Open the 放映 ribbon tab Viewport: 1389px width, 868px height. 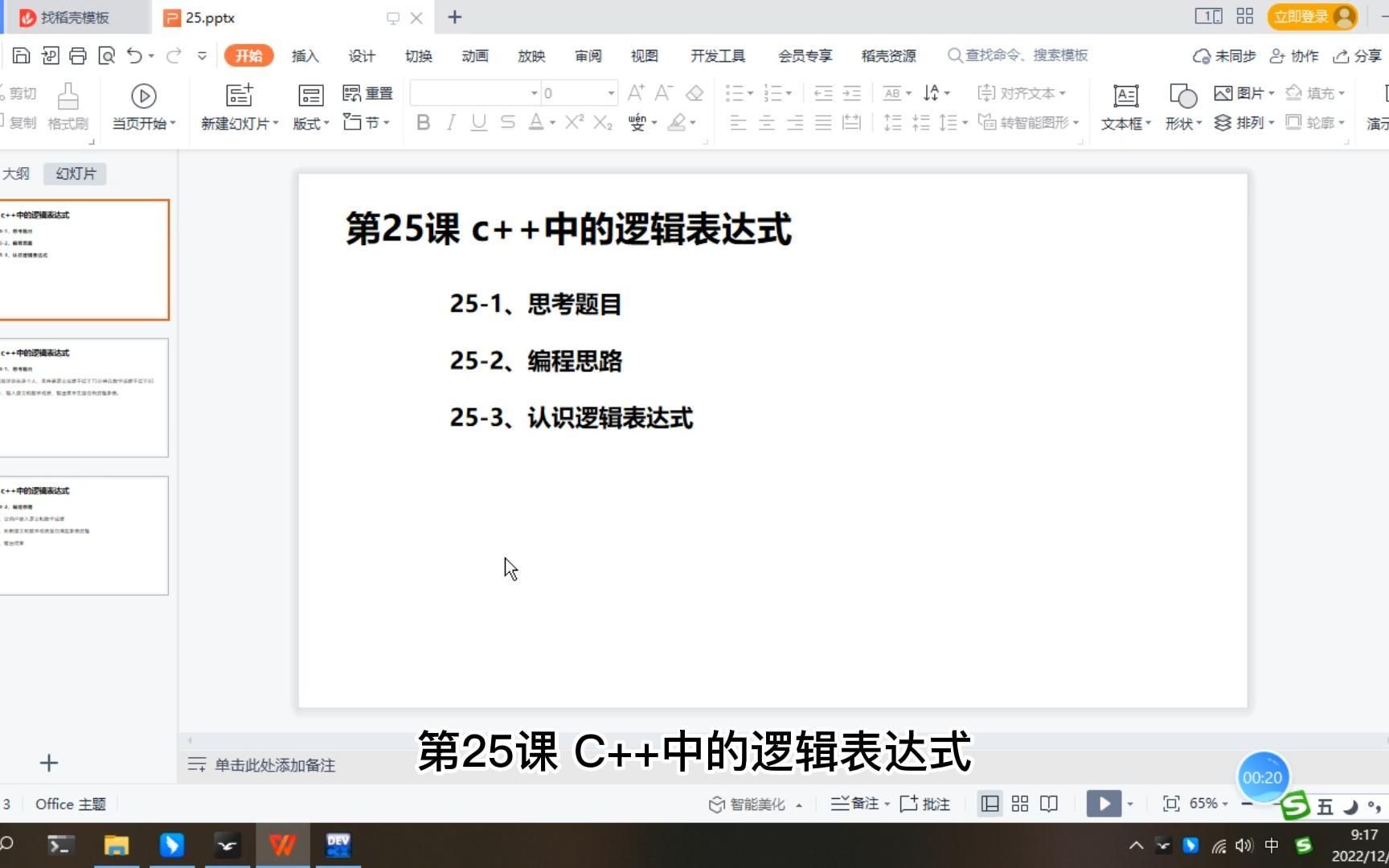coord(531,55)
